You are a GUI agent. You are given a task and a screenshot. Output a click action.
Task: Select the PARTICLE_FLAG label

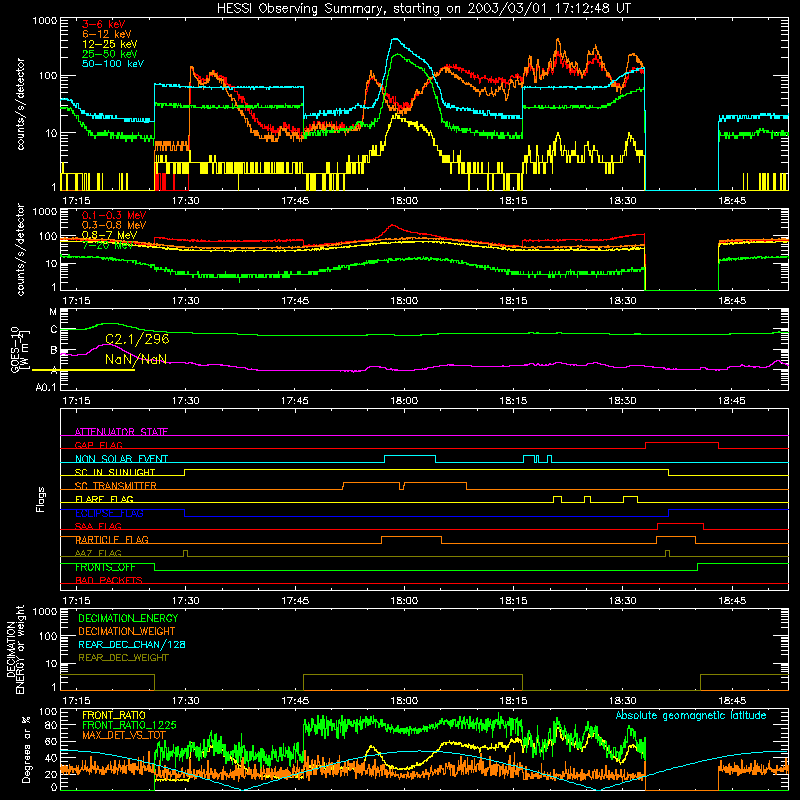112,540
